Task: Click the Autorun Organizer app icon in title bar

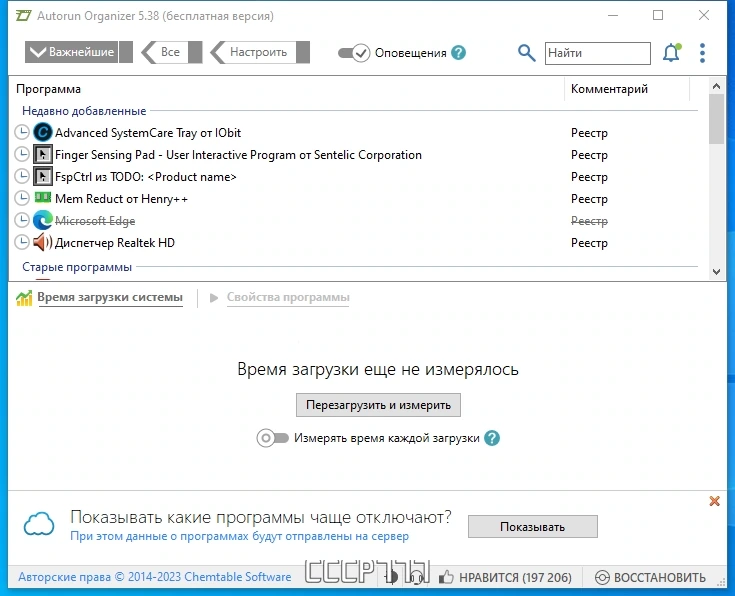Action: (23, 15)
